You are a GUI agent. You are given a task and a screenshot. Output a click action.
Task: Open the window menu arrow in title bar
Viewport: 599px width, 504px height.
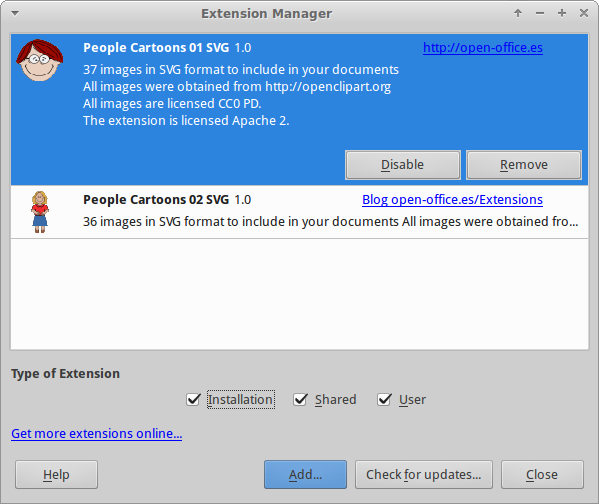[15, 13]
